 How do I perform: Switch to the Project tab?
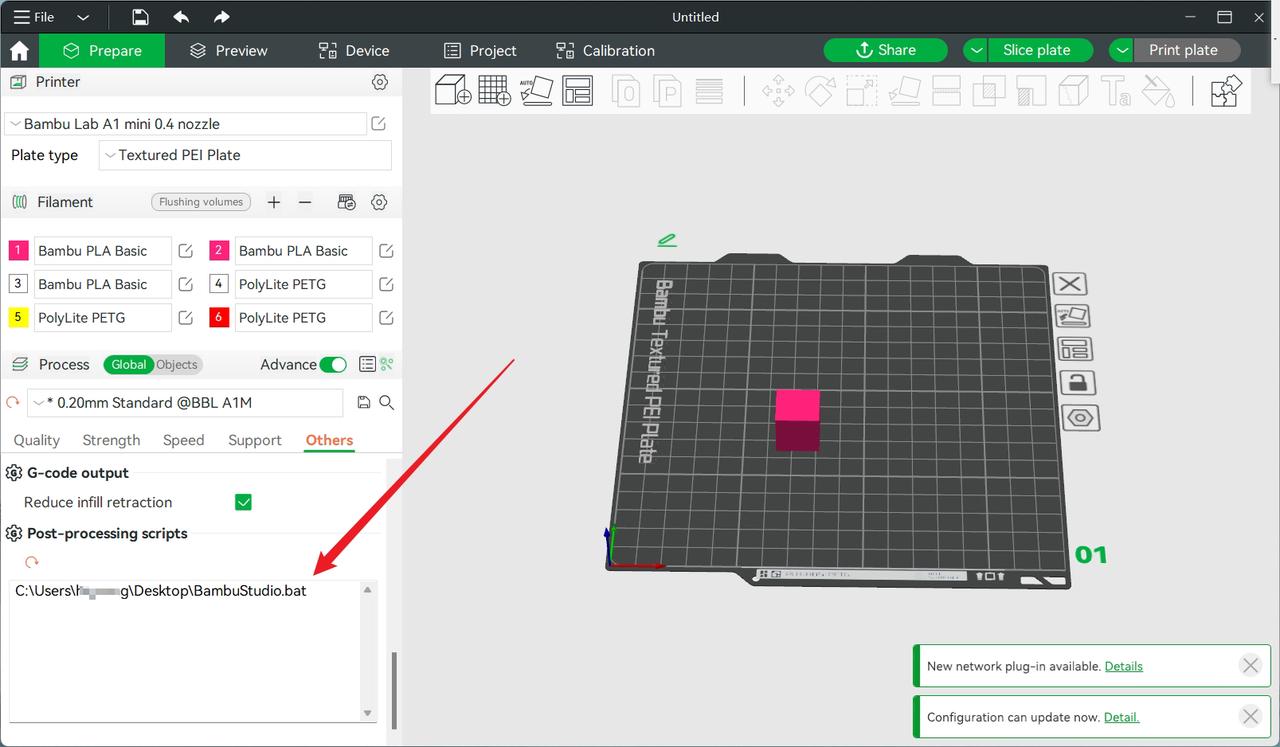(x=480, y=51)
